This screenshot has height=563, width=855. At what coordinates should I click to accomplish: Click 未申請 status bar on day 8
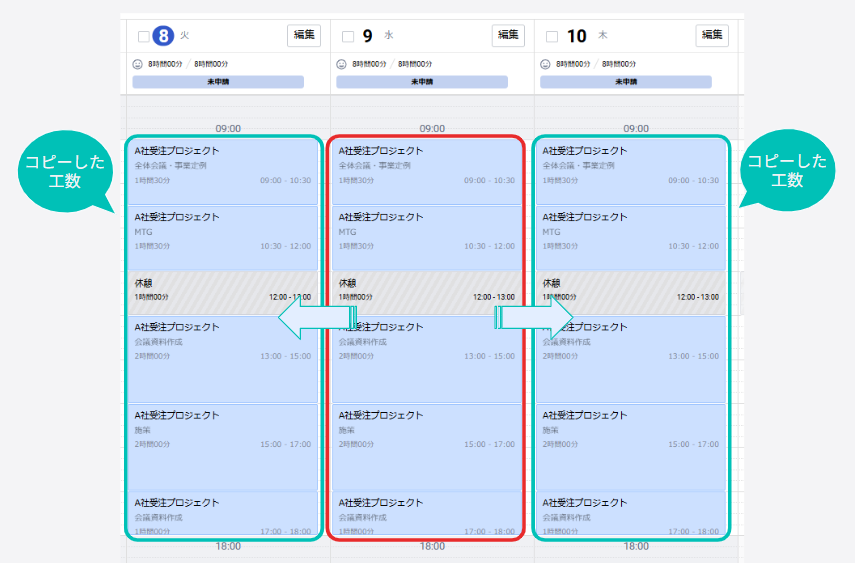click(218, 82)
